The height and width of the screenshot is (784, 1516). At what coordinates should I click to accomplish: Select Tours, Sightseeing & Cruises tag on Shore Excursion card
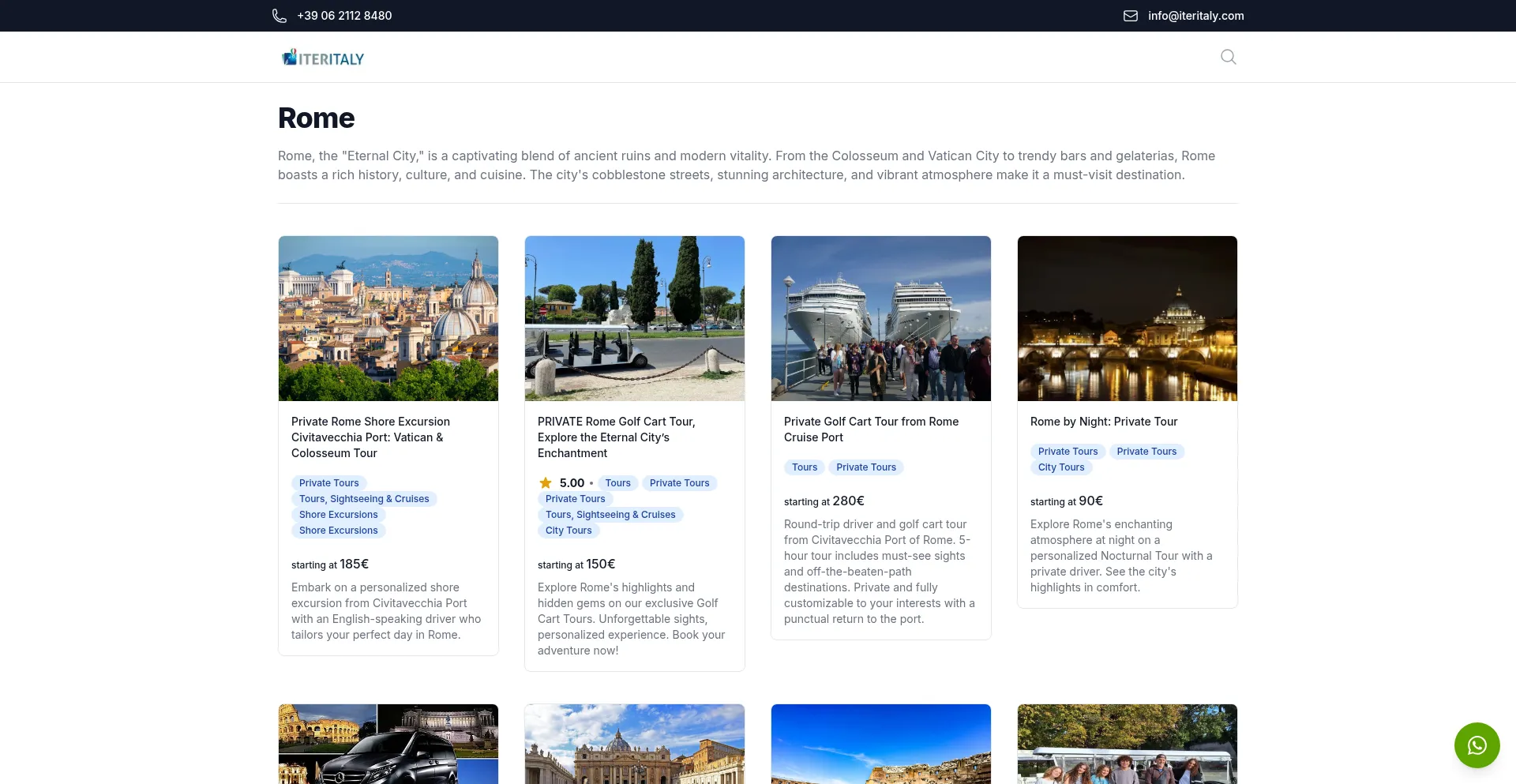tap(364, 499)
